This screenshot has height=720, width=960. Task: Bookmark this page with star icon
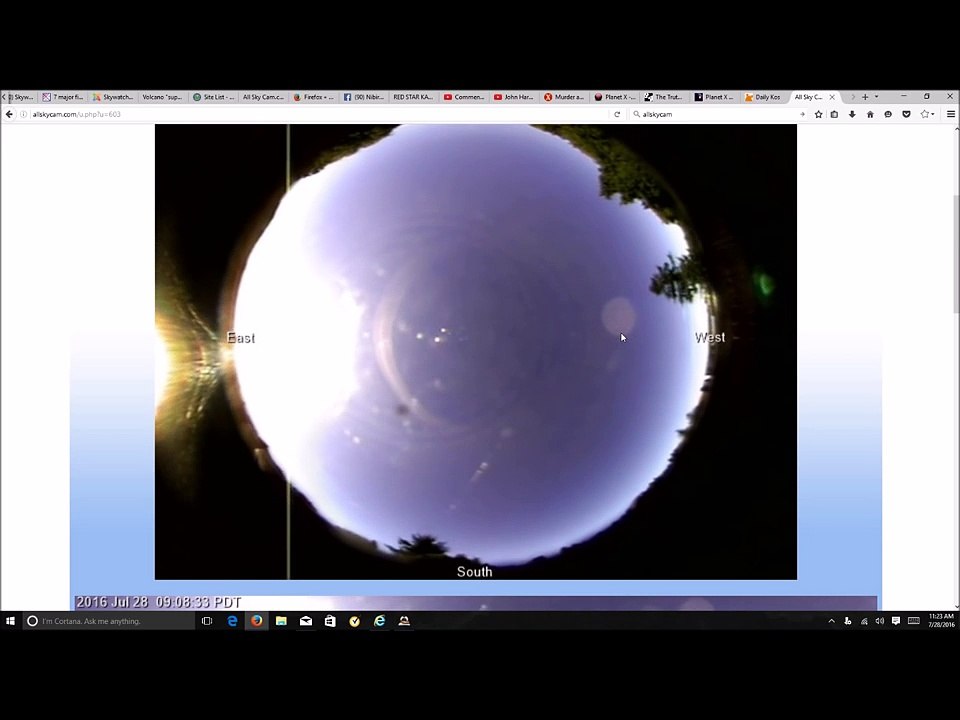point(819,114)
